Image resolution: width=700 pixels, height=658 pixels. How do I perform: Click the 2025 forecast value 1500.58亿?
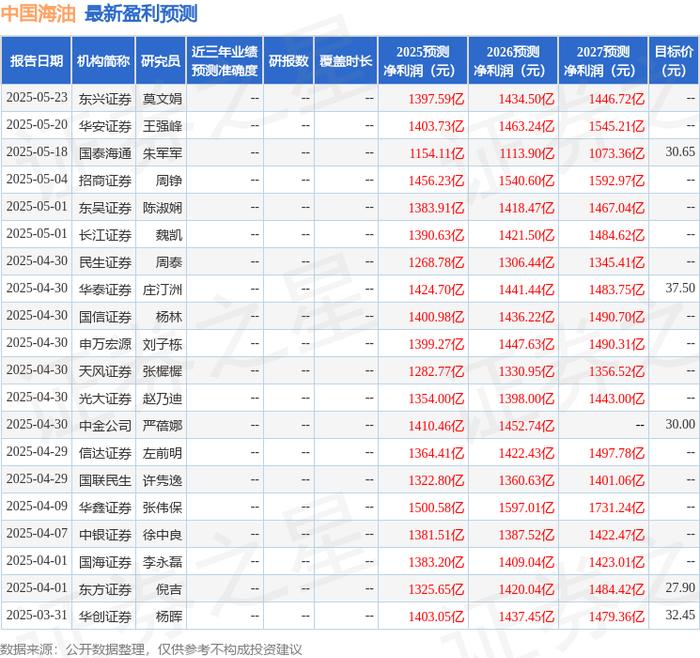point(436,507)
